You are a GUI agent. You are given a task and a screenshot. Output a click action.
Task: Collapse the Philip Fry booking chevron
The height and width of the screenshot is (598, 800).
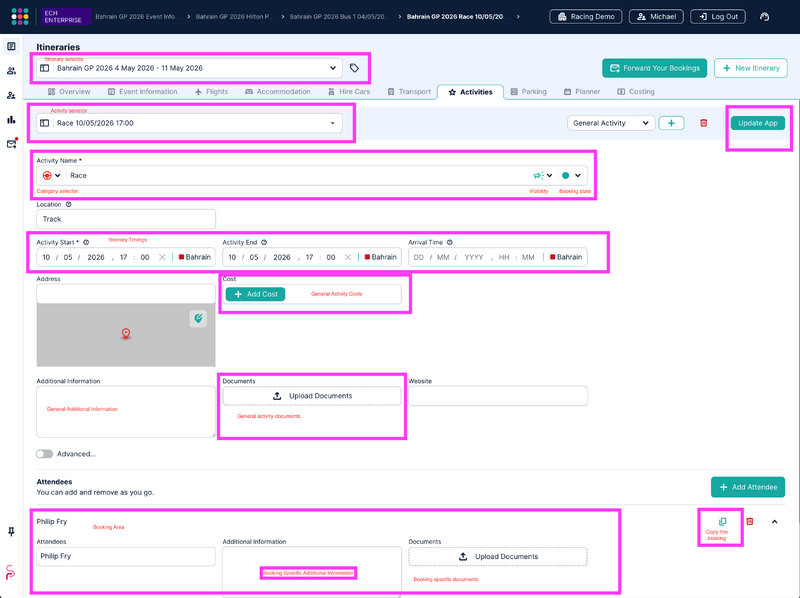point(774,521)
